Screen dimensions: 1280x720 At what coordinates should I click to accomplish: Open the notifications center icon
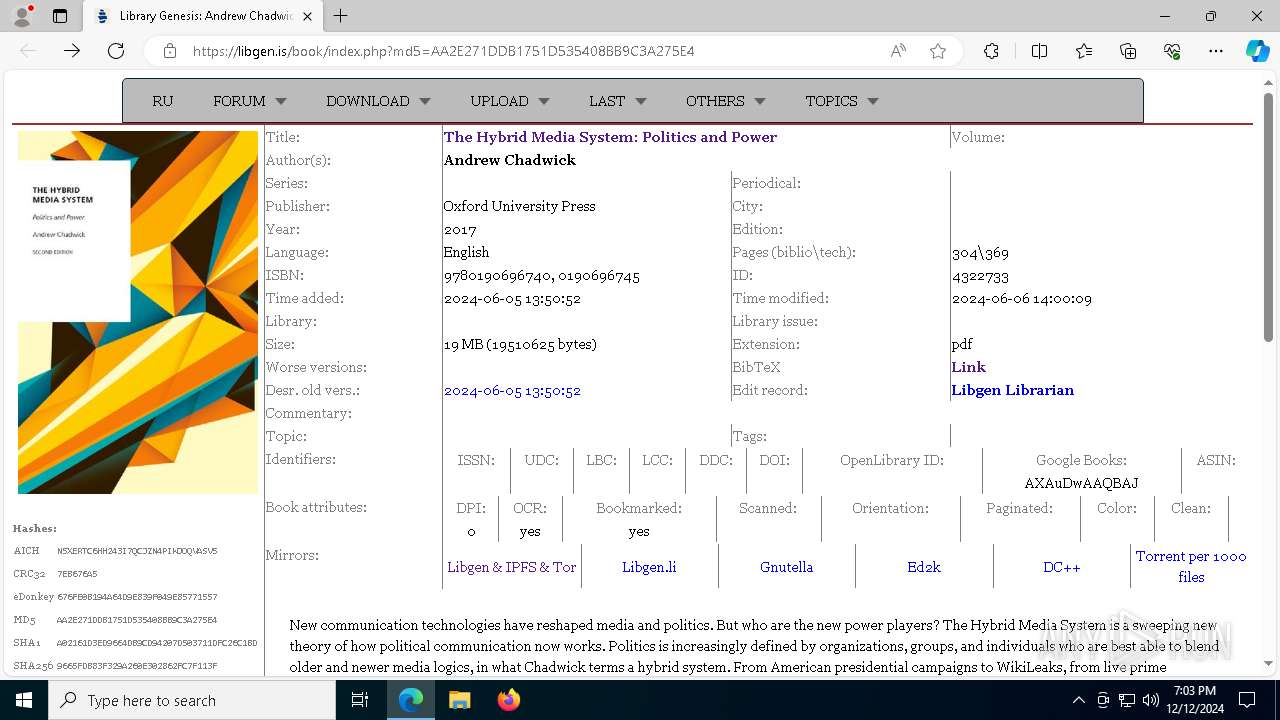[x=1247, y=700]
